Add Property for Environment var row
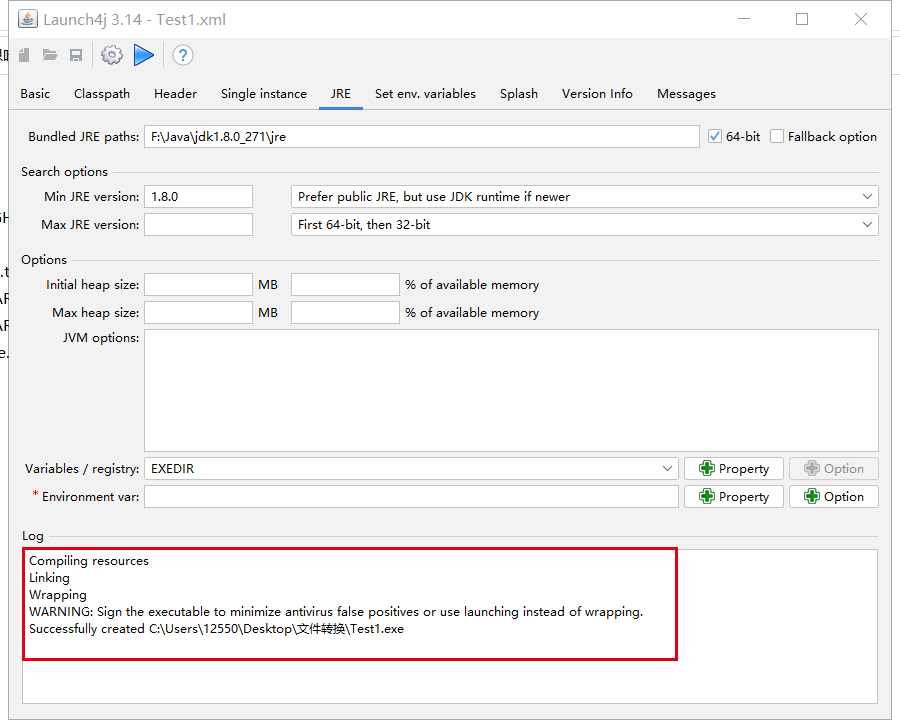Viewport: 900px width, 728px height. [734, 496]
